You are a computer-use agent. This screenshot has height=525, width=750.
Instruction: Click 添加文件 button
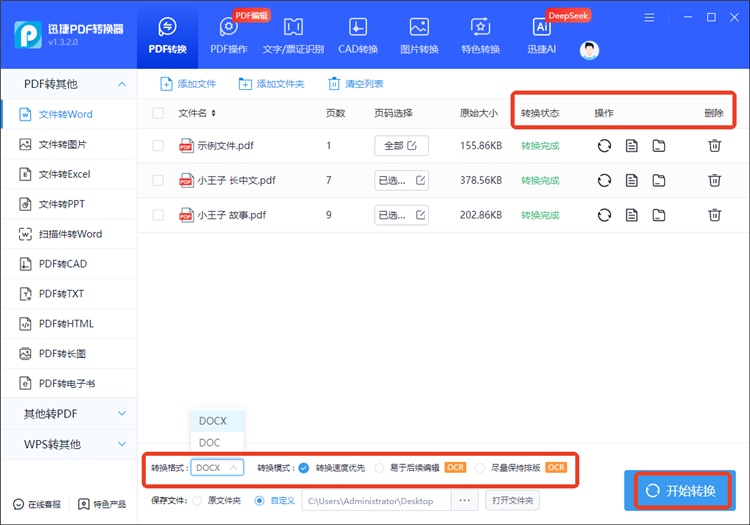pos(188,84)
